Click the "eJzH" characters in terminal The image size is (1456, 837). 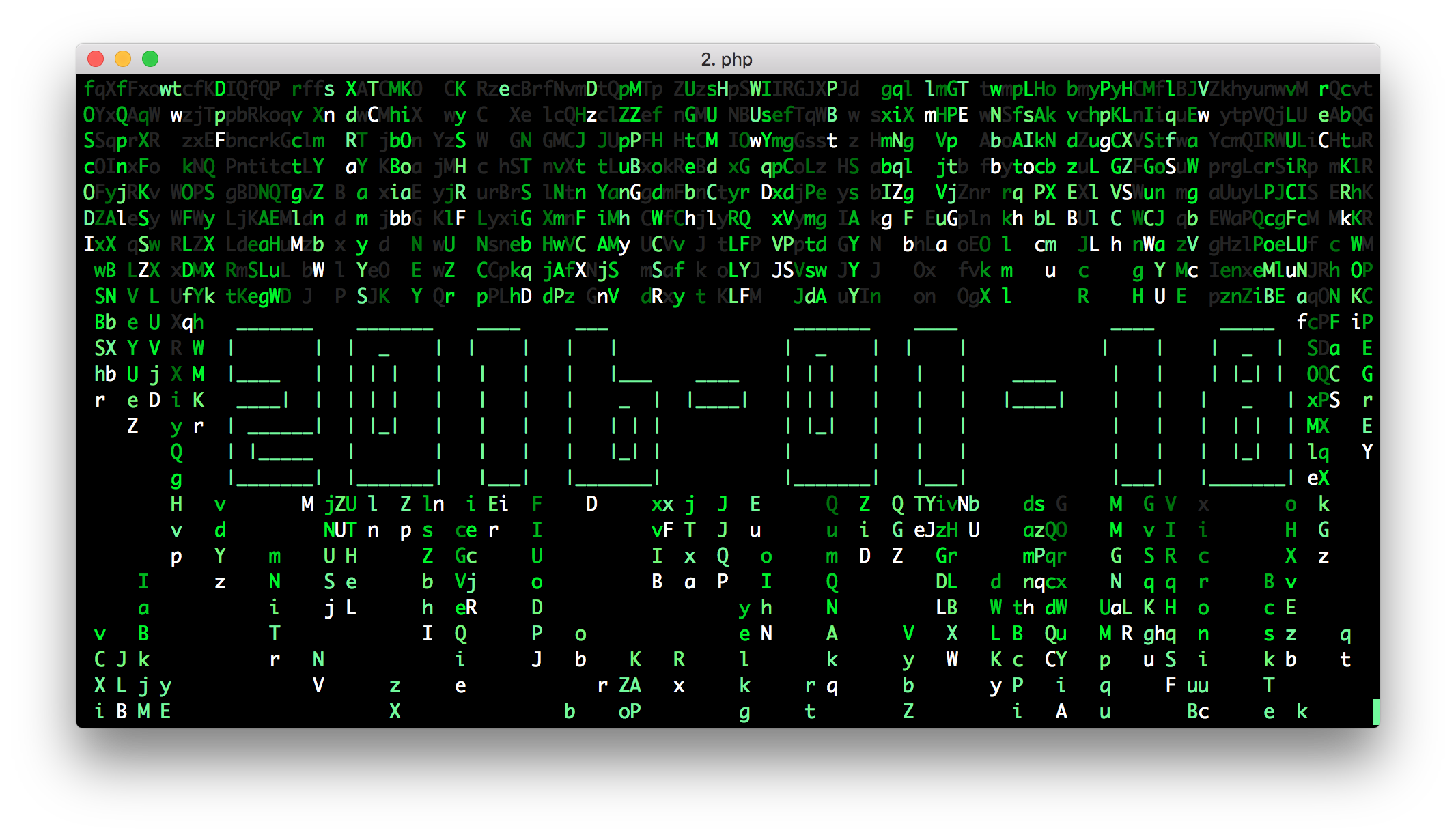[935, 530]
